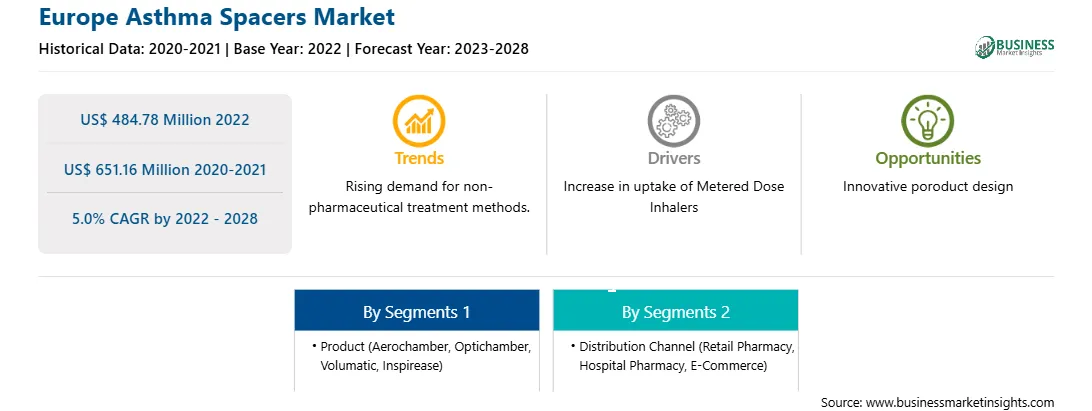The width and height of the screenshot is (1092, 411).
Task: Click the Rising demand for non-pharmaceutical text
Action: (x=419, y=197)
